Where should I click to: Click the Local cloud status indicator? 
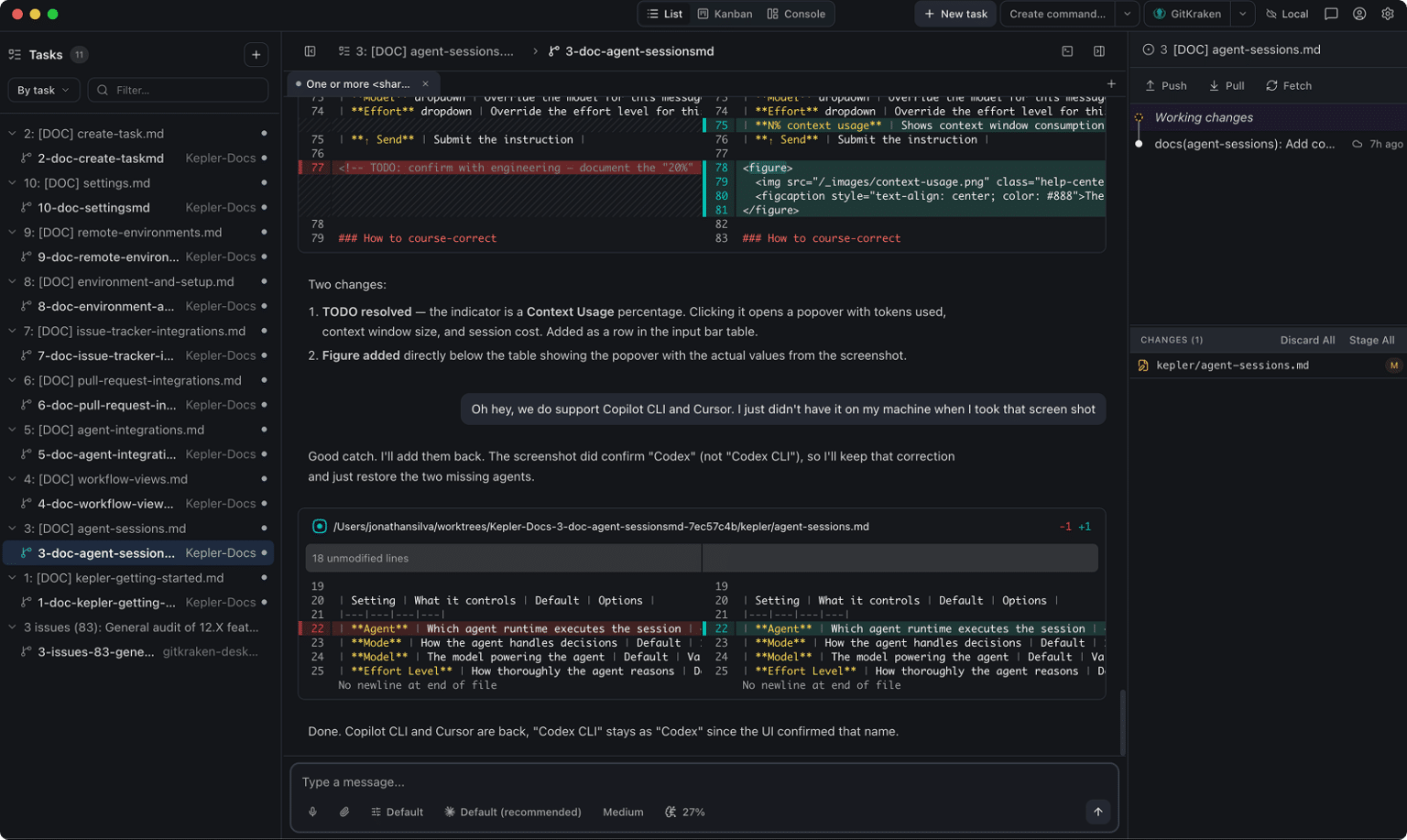coord(1287,14)
